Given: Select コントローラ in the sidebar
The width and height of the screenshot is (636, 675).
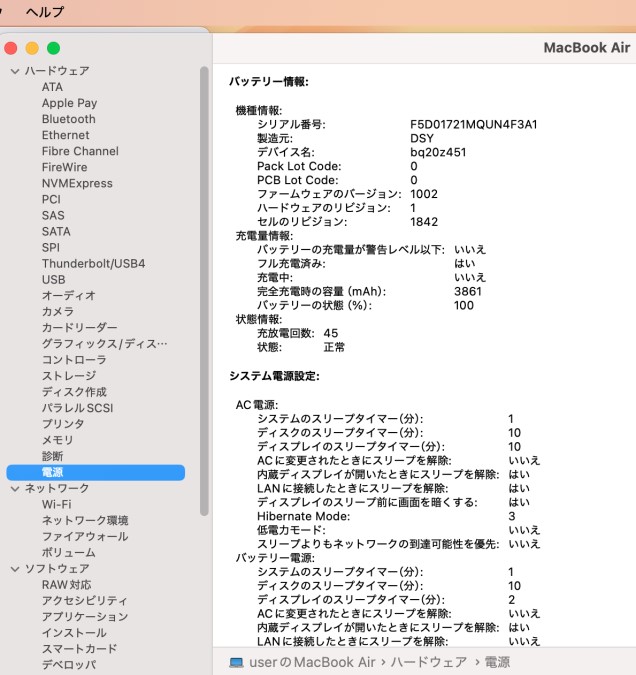Looking at the screenshot, I should [74, 360].
